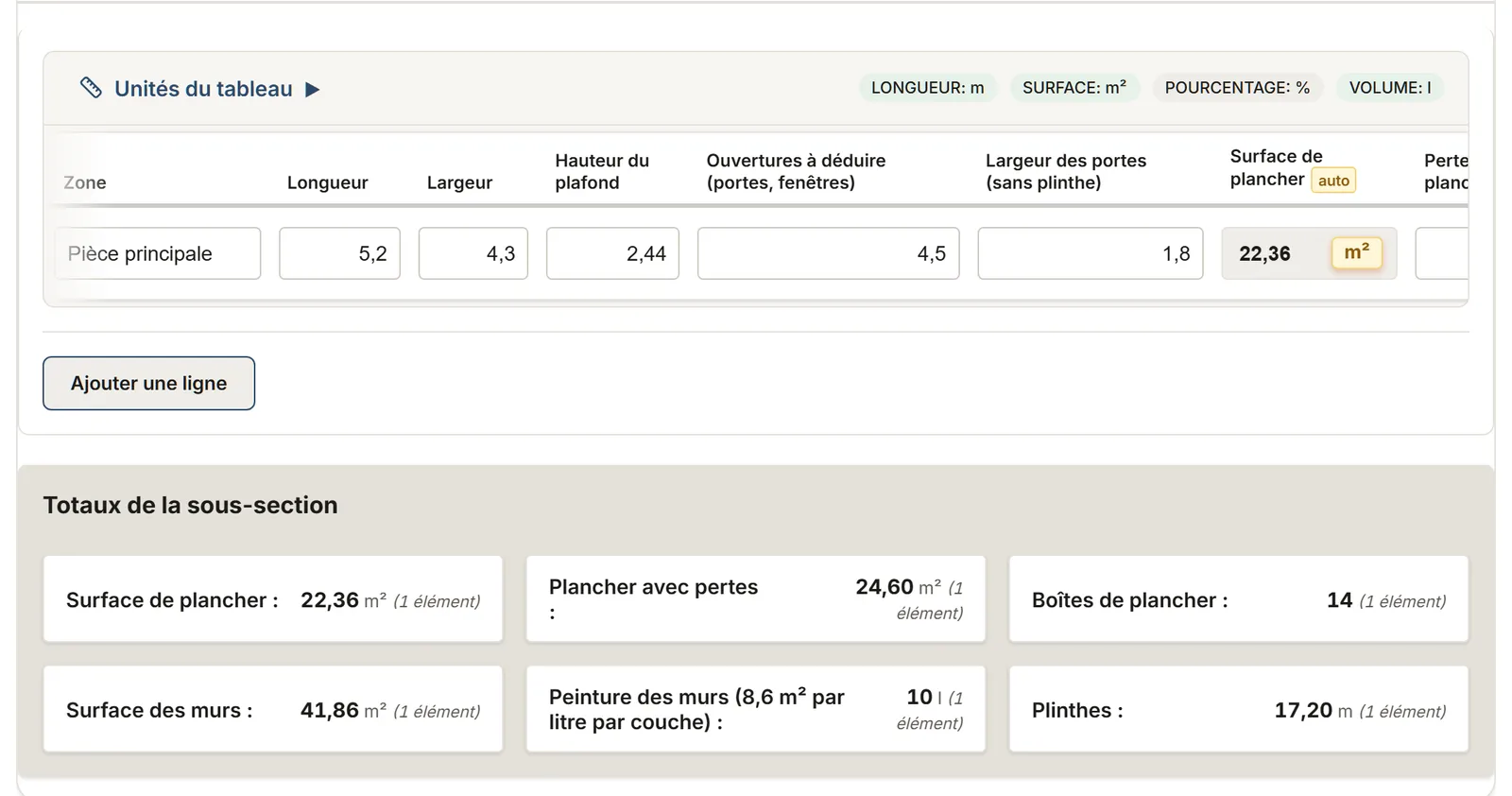Click the Largeur des portes column header
Viewport: 1512px width, 796px height.
(x=1066, y=171)
